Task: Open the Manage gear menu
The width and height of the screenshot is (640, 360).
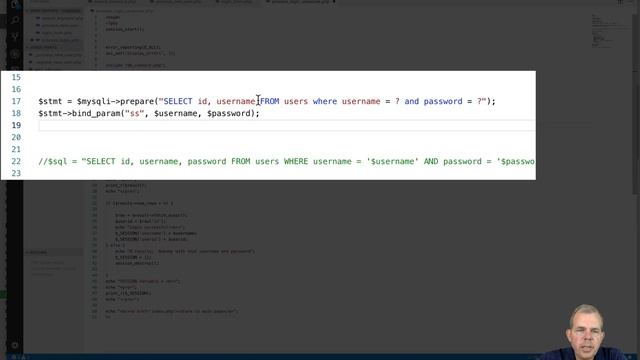Action: coord(15,345)
